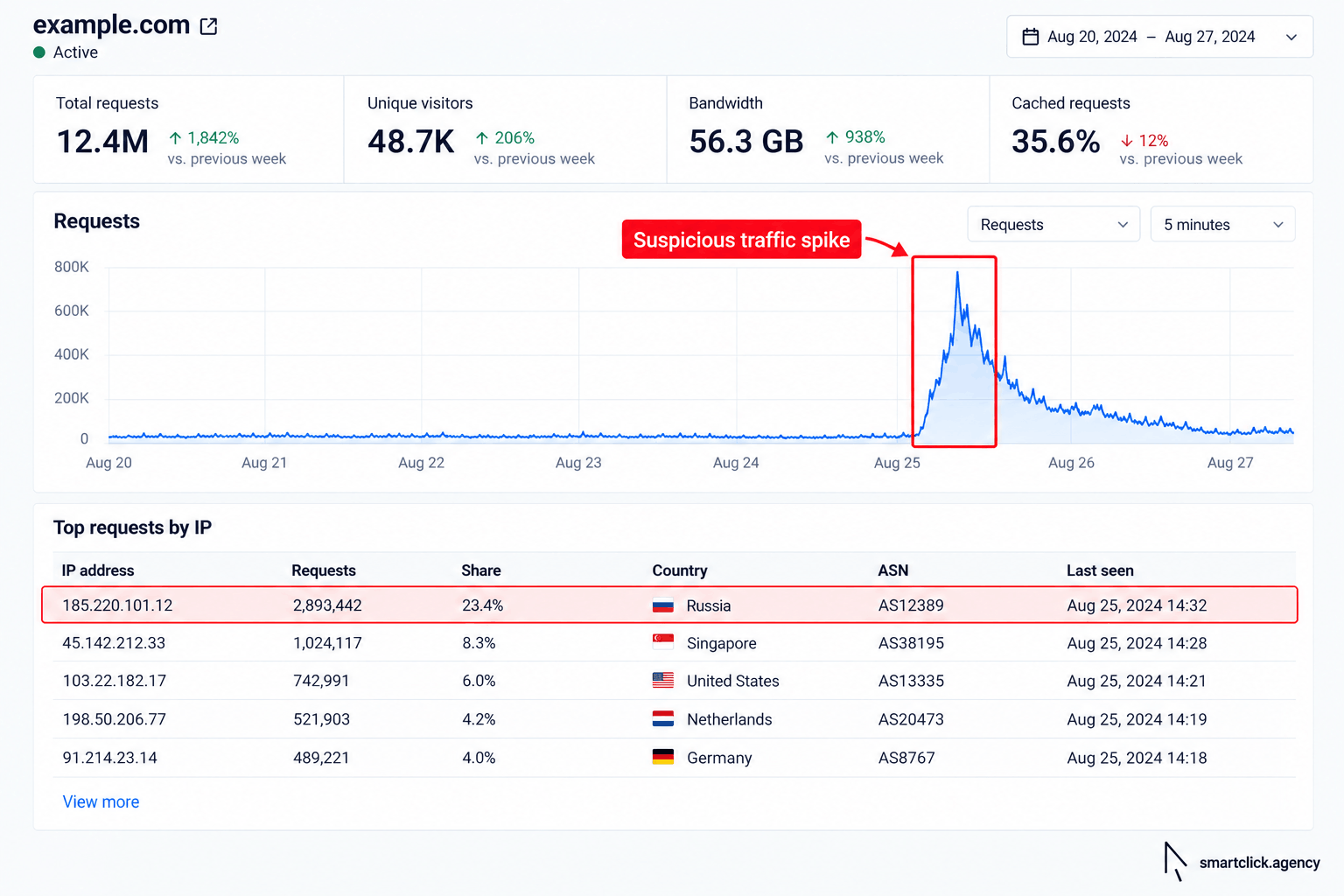
Task: Click Total requests green up arrow
Action: [x=176, y=138]
